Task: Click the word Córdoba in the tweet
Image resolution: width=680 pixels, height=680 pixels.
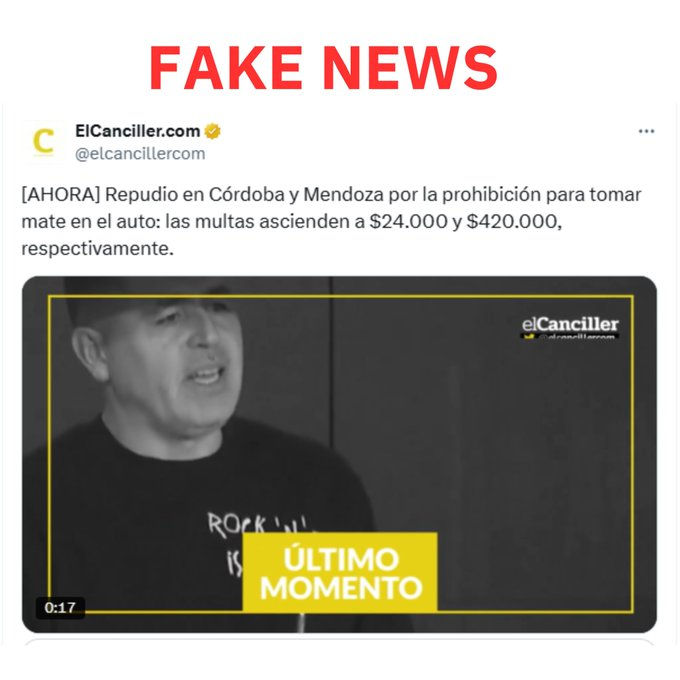Action: click(246, 195)
